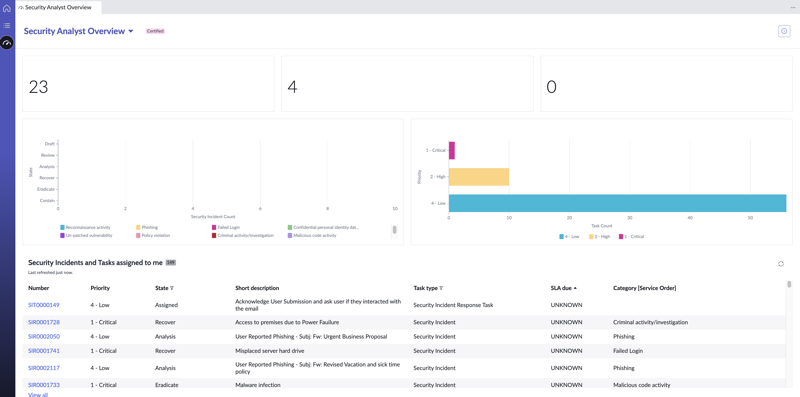Open incident SIR0002050
The width and height of the screenshot is (800, 397).
click(x=43, y=337)
